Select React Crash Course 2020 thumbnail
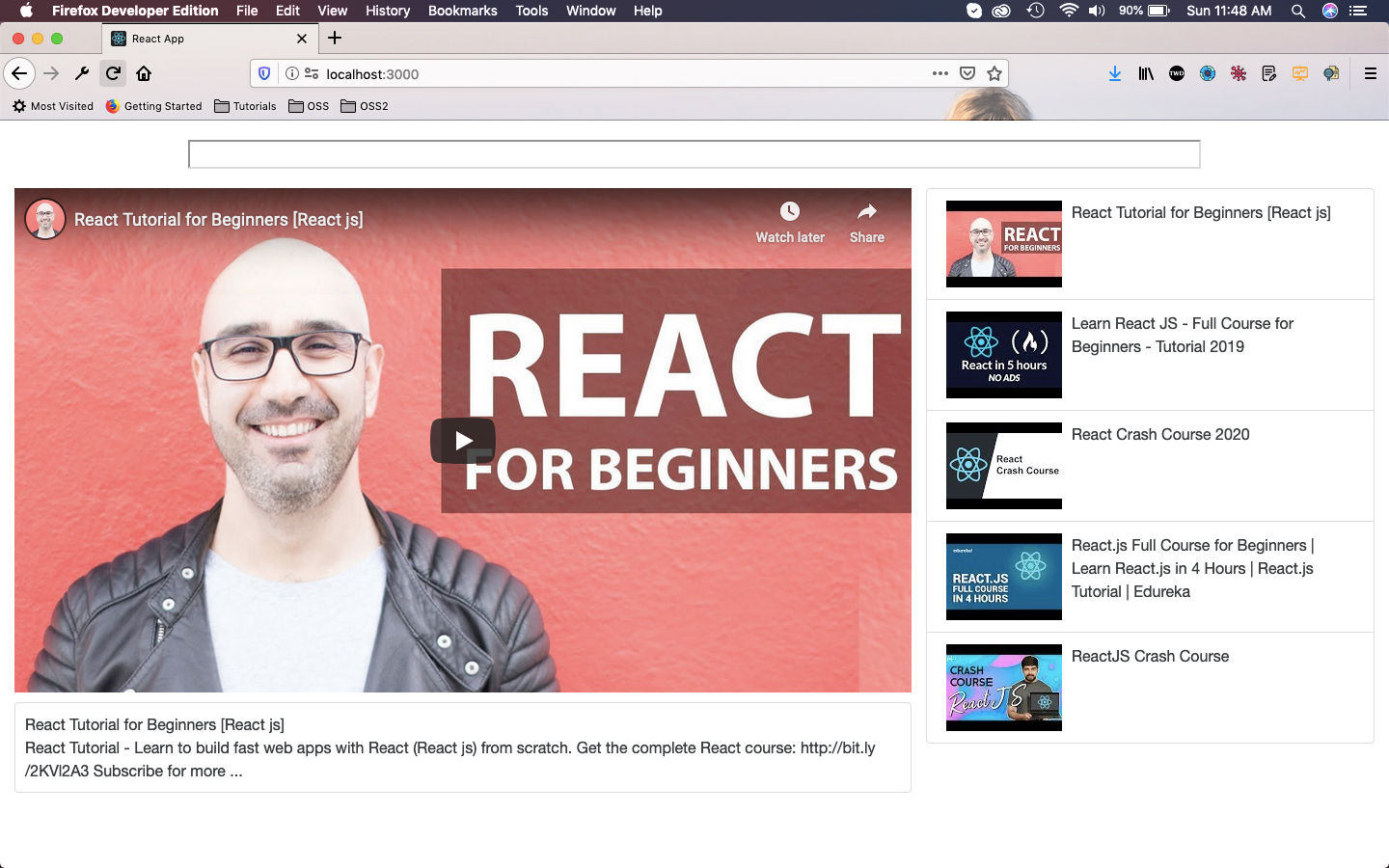This screenshot has height=868, width=1389. pos(1004,466)
